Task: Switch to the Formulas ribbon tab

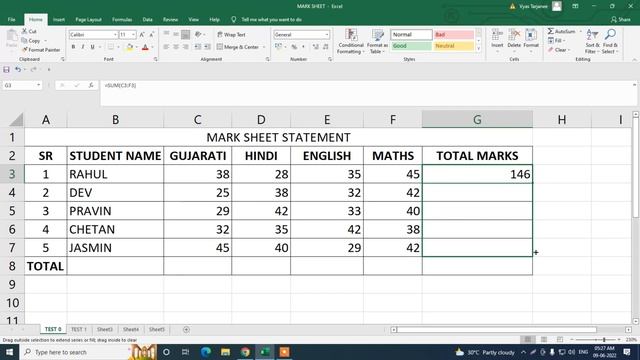Action: pyautogui.click(x=122, y=20)
